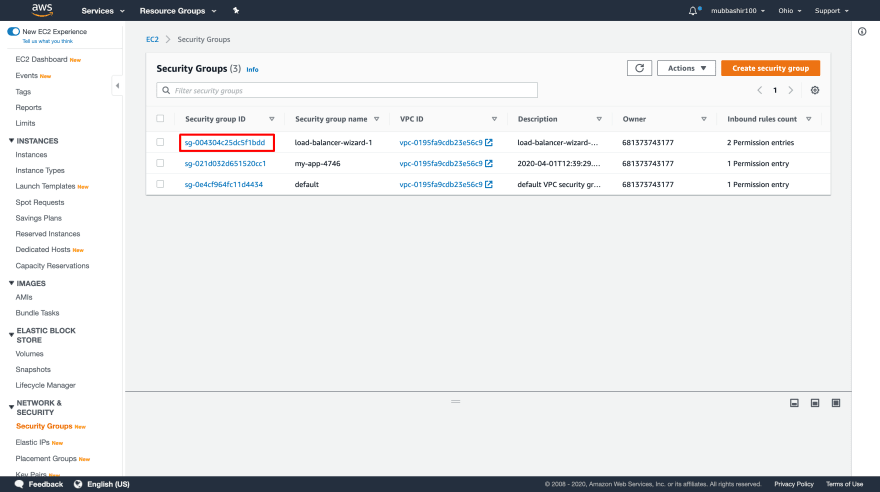
Task: Open Terms of Use footer link
Action: point(844,484)
